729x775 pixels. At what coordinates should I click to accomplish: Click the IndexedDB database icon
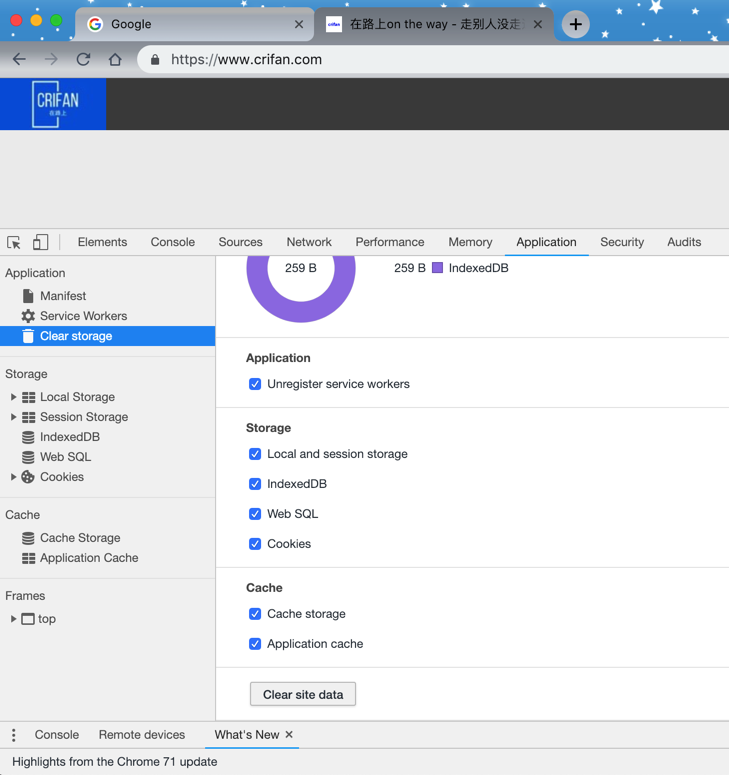[x=28, y=437]
